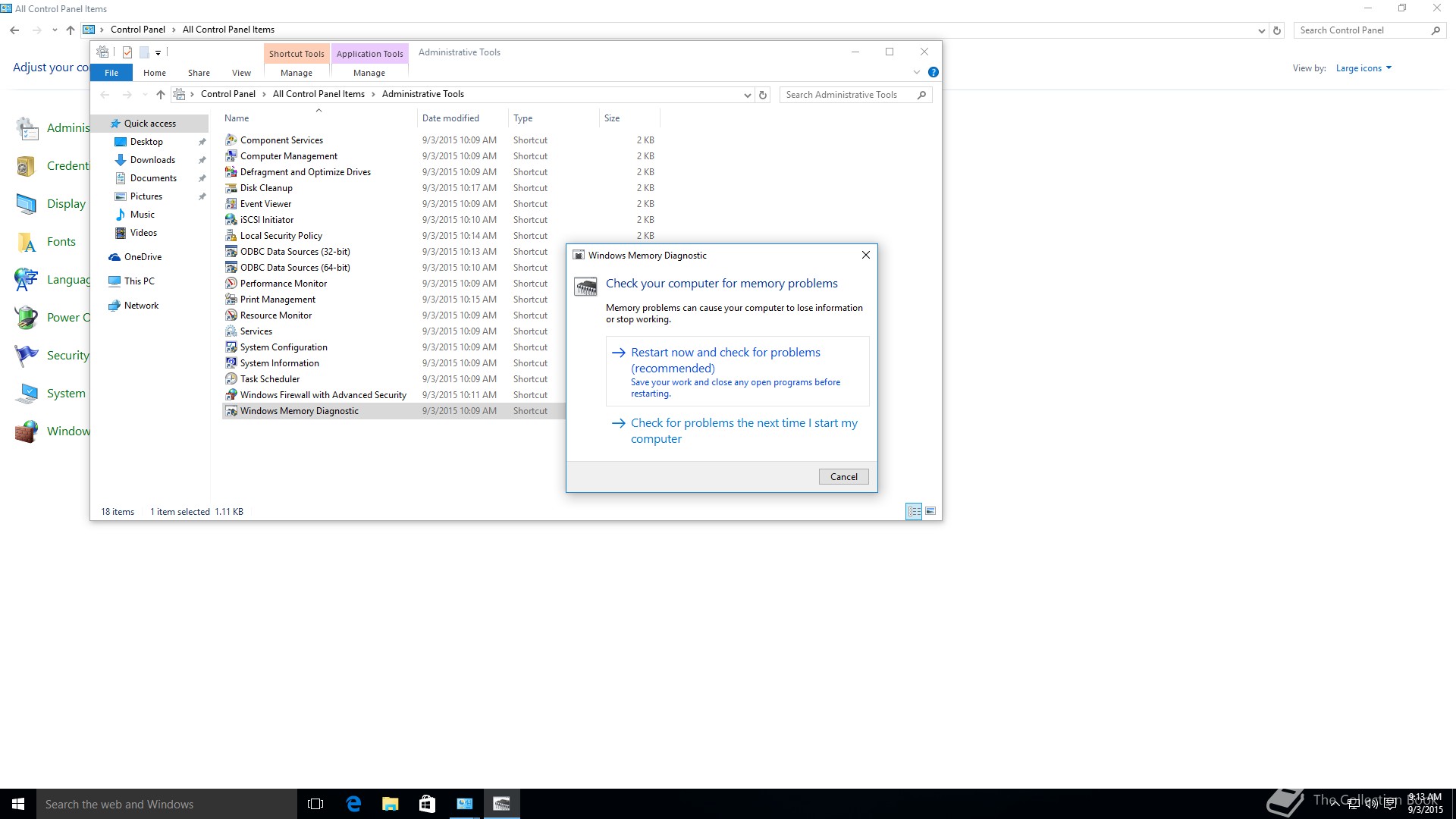
Task: Click Restart now and check for problems
Action: click(737, 372)
